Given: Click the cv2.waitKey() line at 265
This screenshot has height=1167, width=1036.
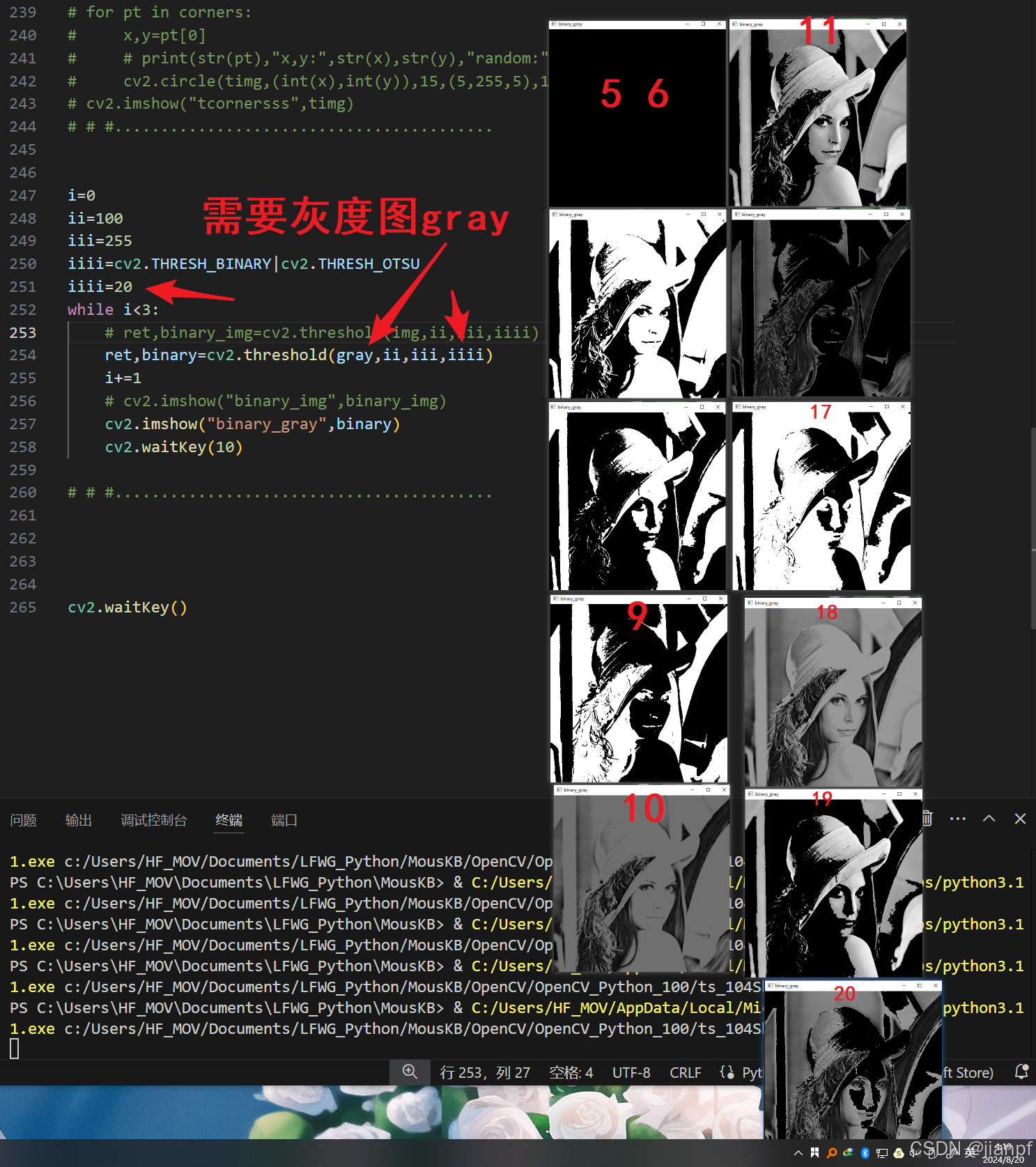Looking at the screenshot, I should pyautogui.click(x=127, y=608).
